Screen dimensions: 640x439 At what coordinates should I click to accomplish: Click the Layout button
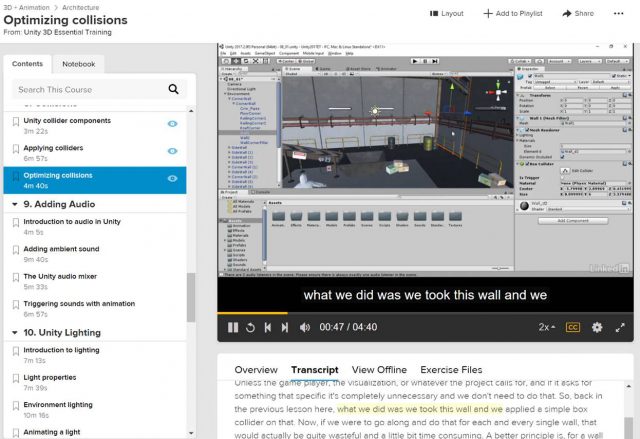447,13
